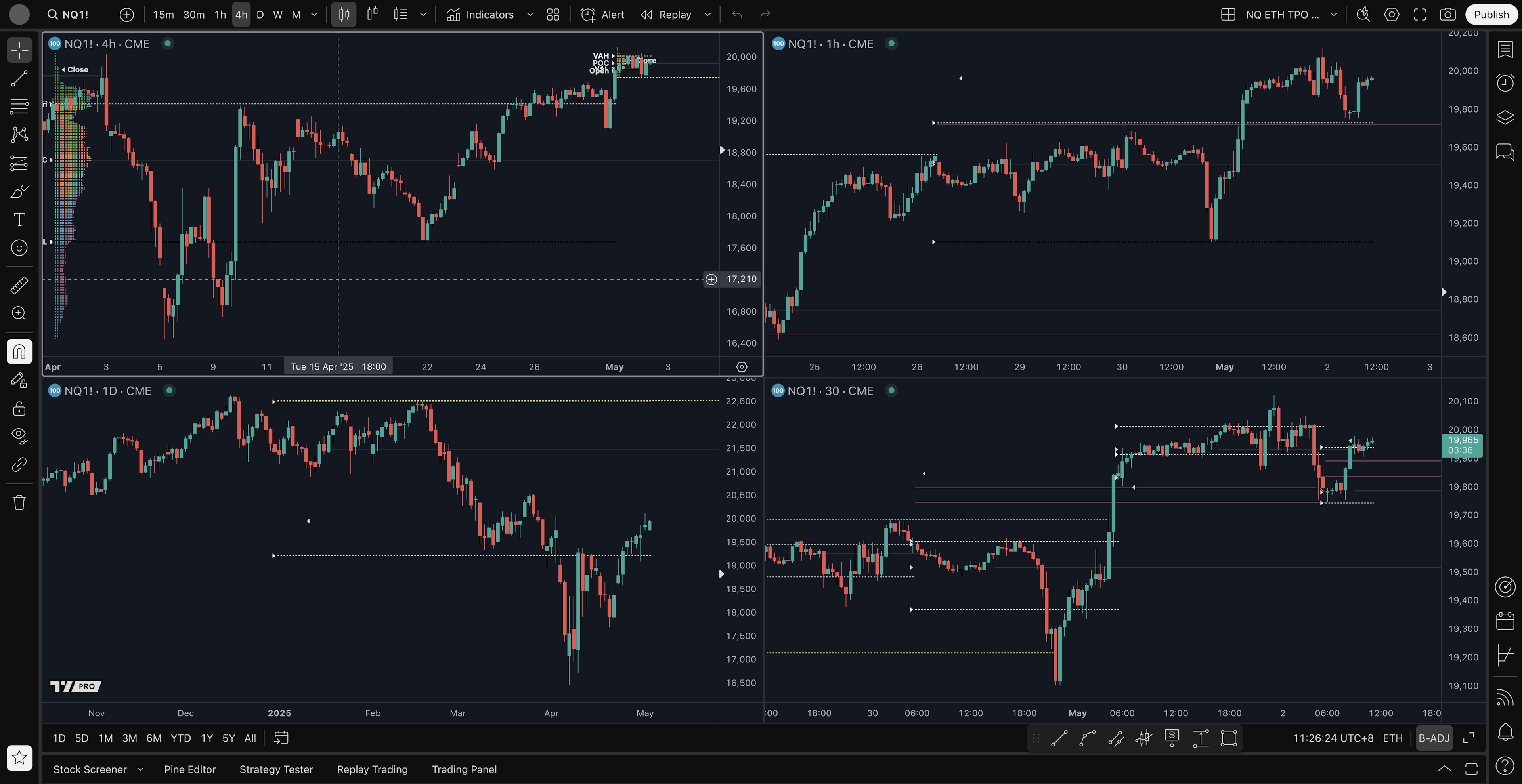Open the Pine Editor tab
Image resolution: width=1522 pixels, height=784 pixels.
point(190,769)
